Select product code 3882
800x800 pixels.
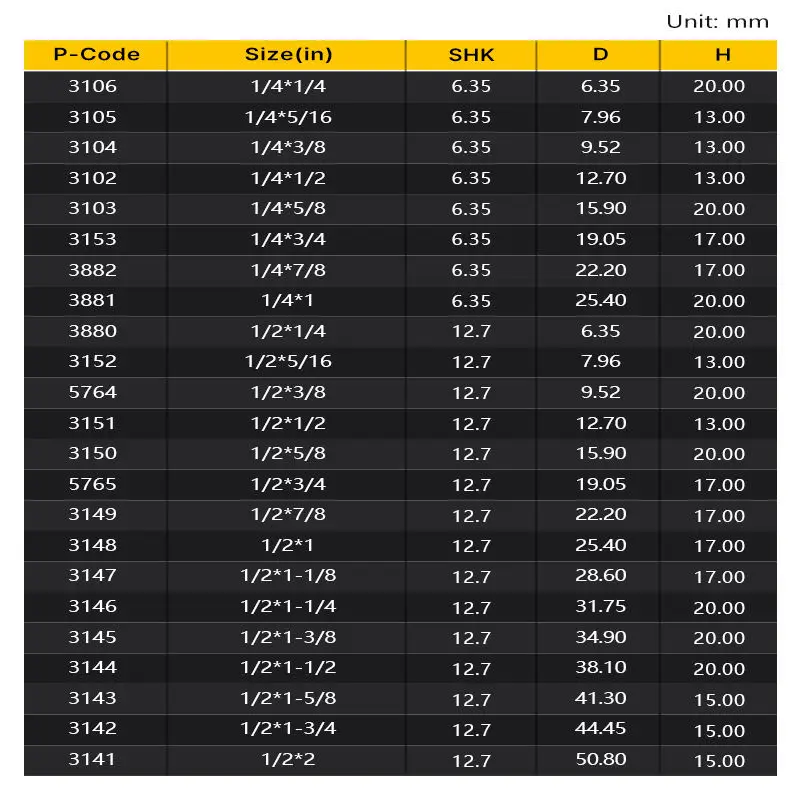93,270
